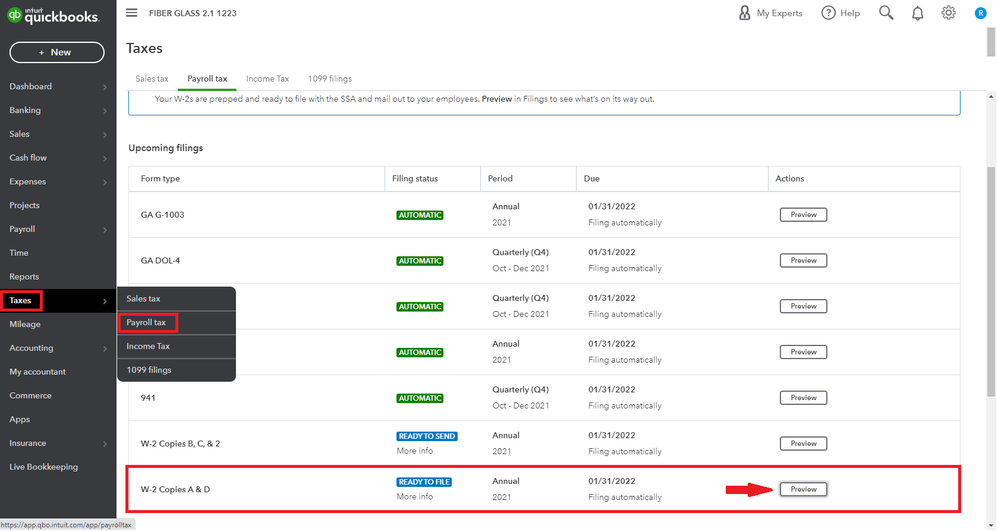
Task: Click the user profile avatar
Action: pos(980,13)
